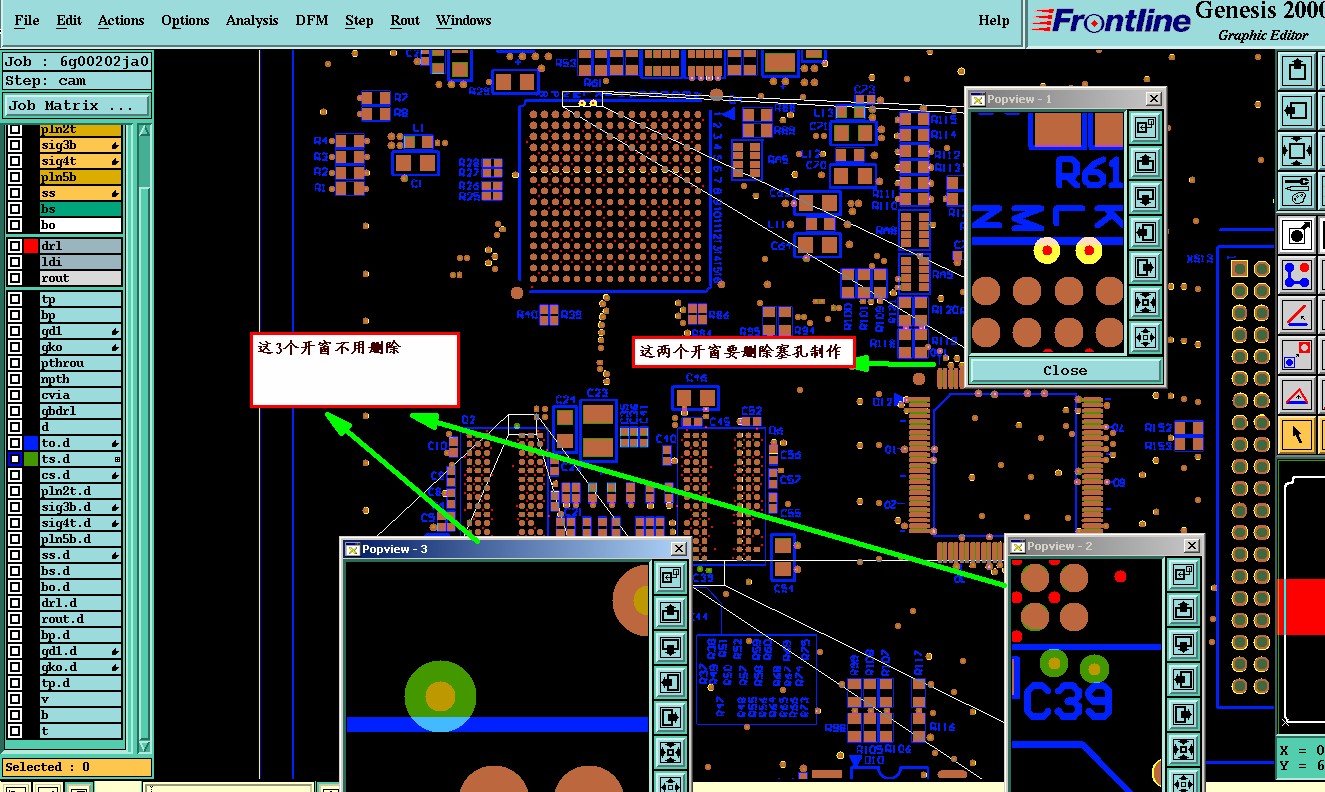Viewport: 1325px width, 792px height.
Task: Click the zoom-in icon in Popview - 3
Action: 670,751
